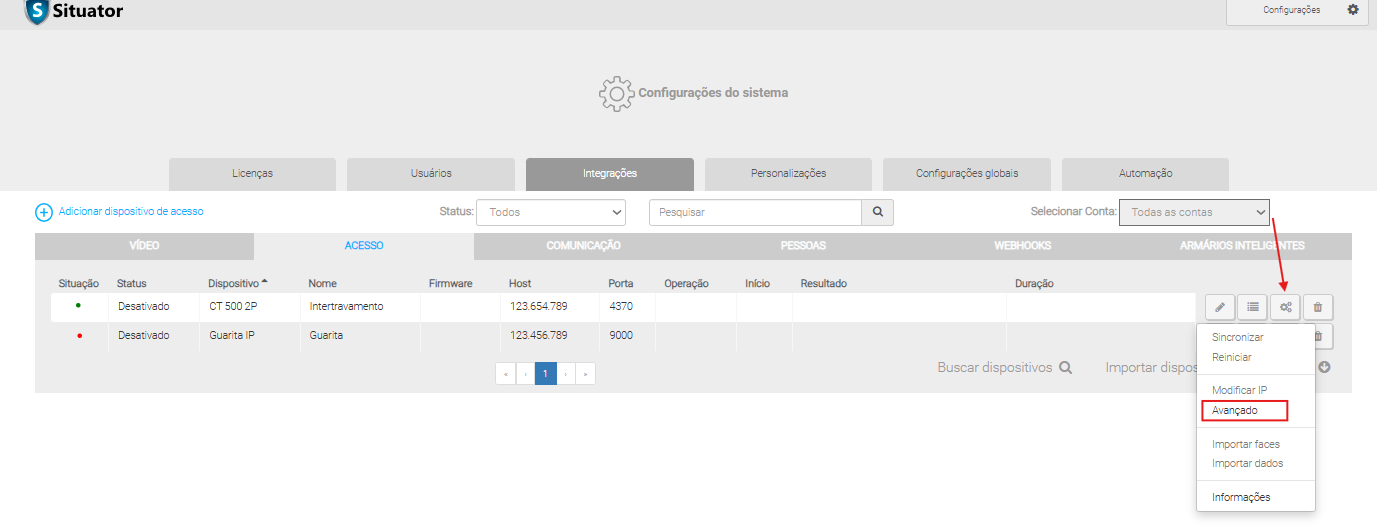Open the Automação tab
Screen dimensions: 1377x527
tap(1145, 174)
